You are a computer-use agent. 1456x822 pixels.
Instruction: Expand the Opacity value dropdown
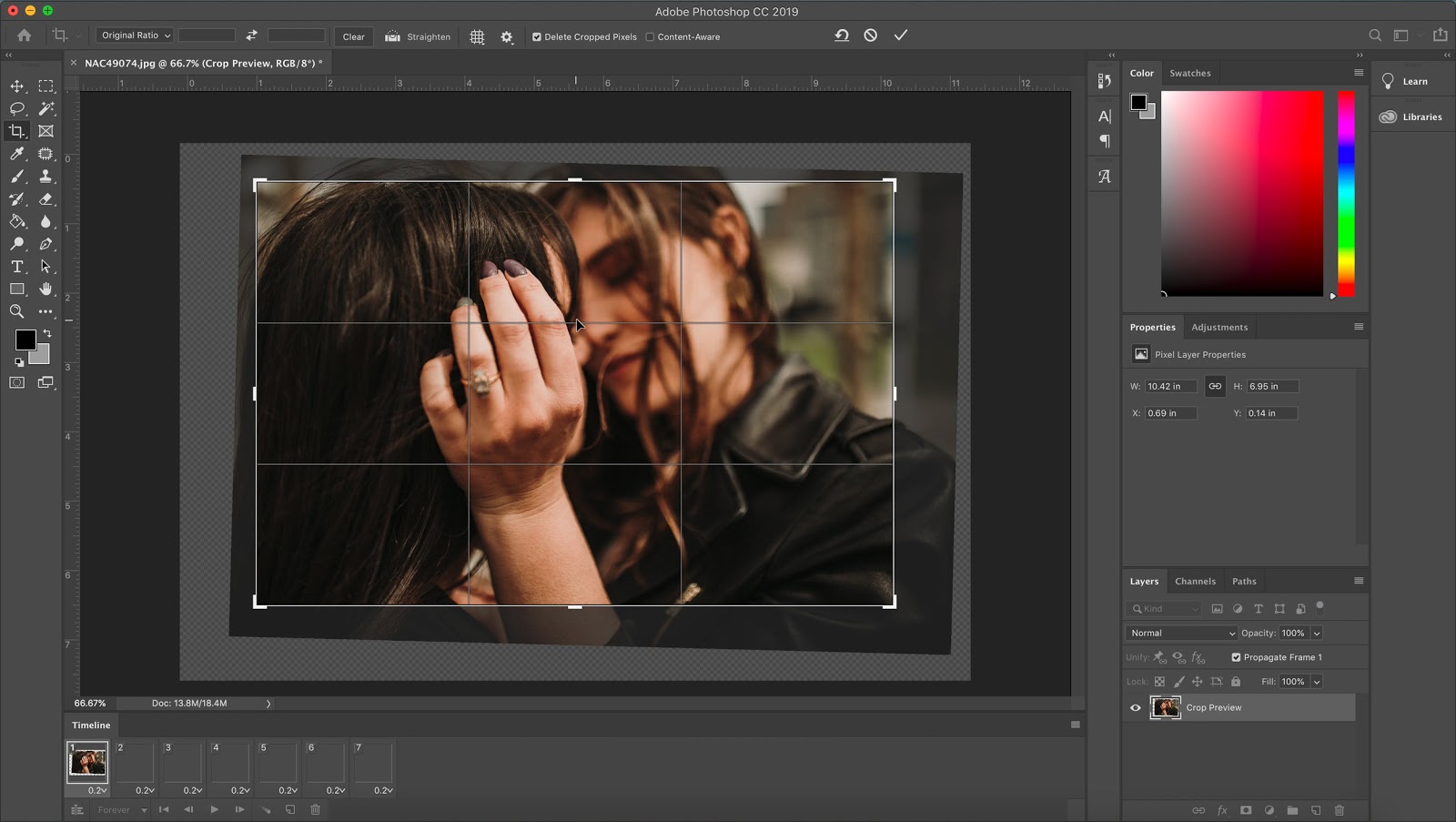click(x=1317, y=633)
